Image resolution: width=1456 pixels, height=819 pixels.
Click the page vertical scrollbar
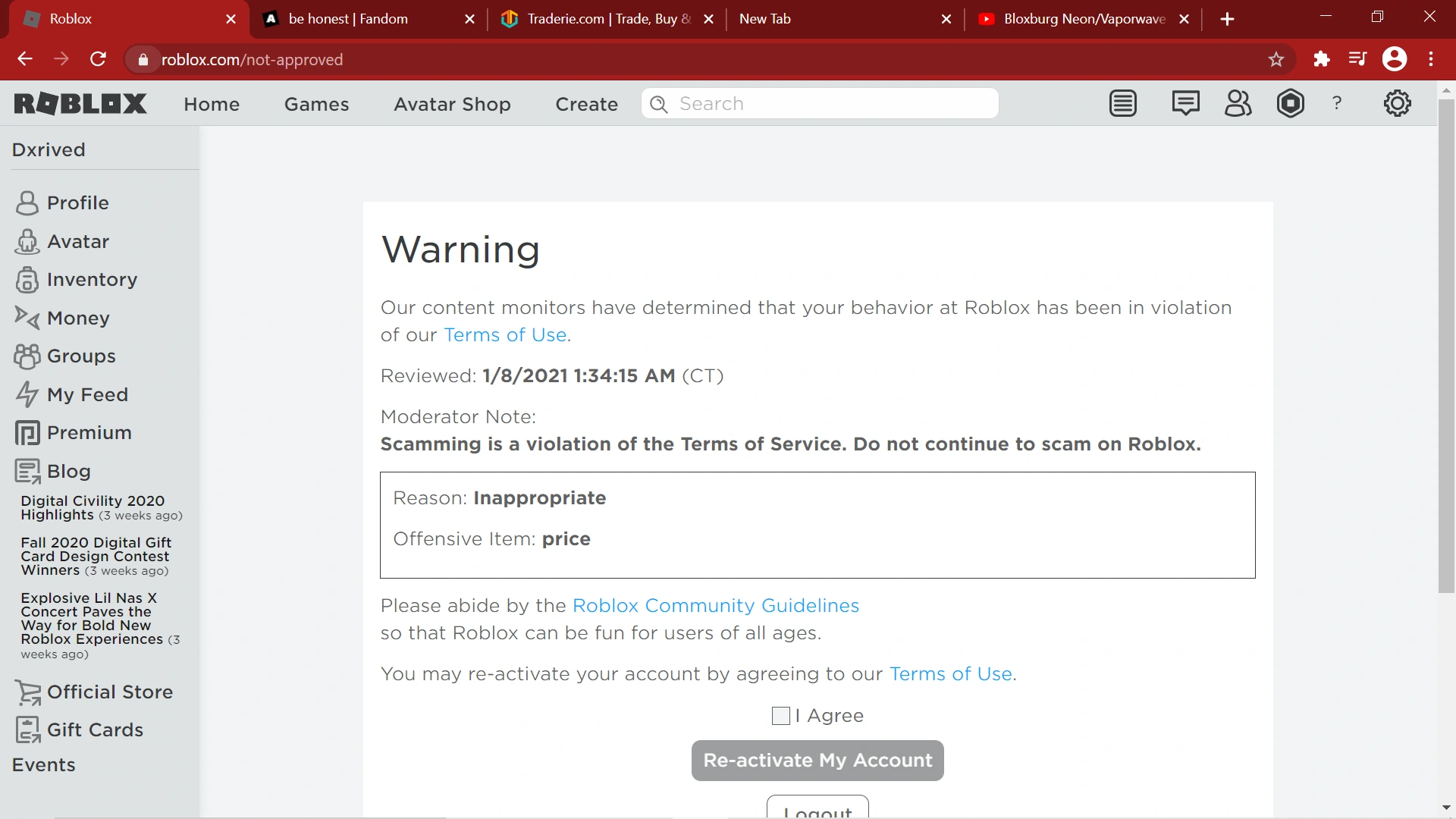tap(1446, 341)
